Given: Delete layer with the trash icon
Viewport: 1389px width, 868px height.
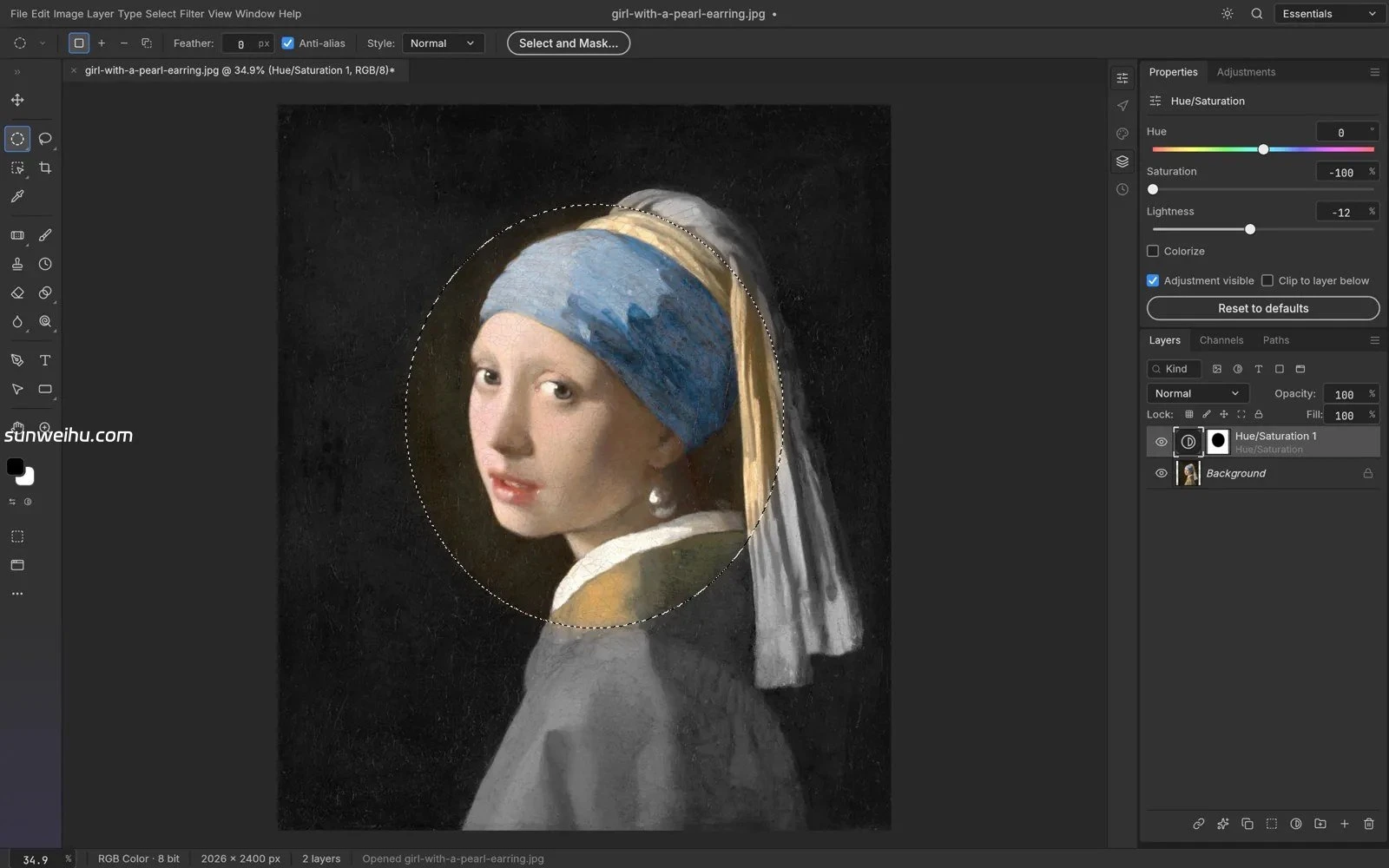Looking at the screenshot, I should (x=1368, y=824).
